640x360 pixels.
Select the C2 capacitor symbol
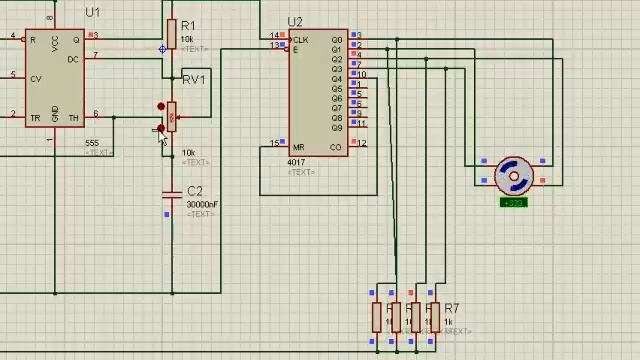(x=172, y=194)
